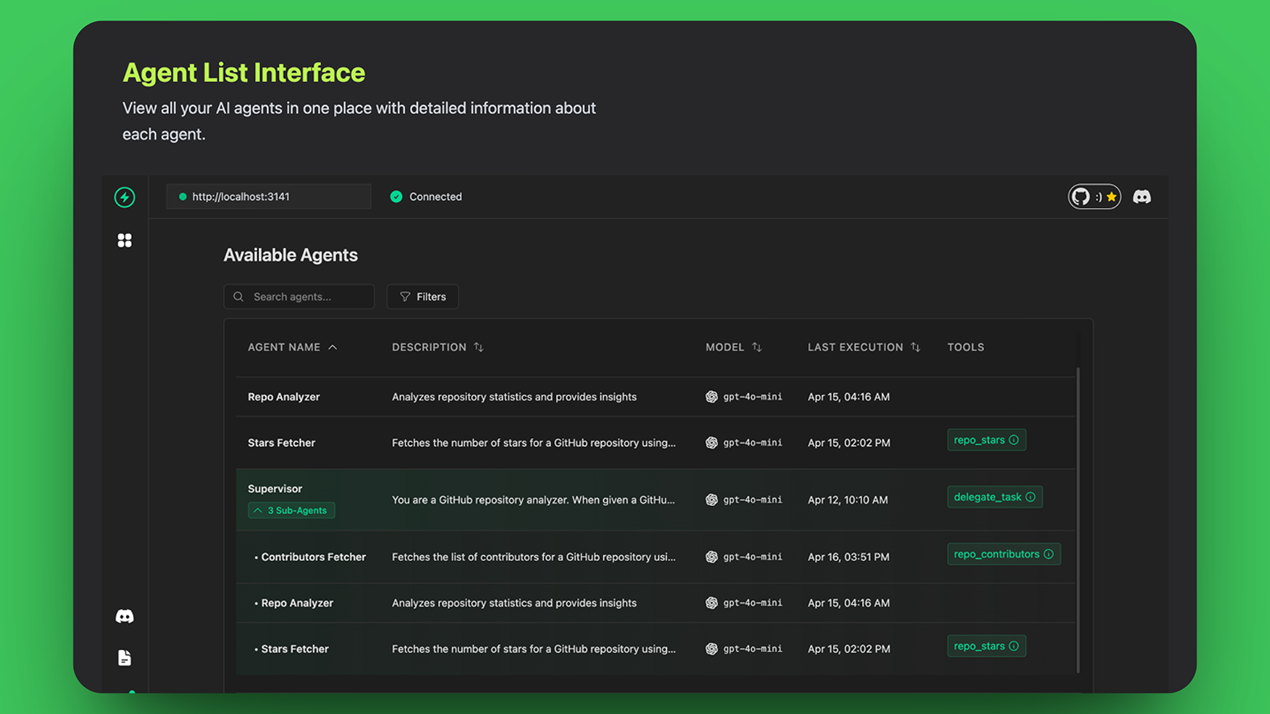The image size is (1270, 714).
Task: Click the green Connected check icon
Action: [396, 197]
